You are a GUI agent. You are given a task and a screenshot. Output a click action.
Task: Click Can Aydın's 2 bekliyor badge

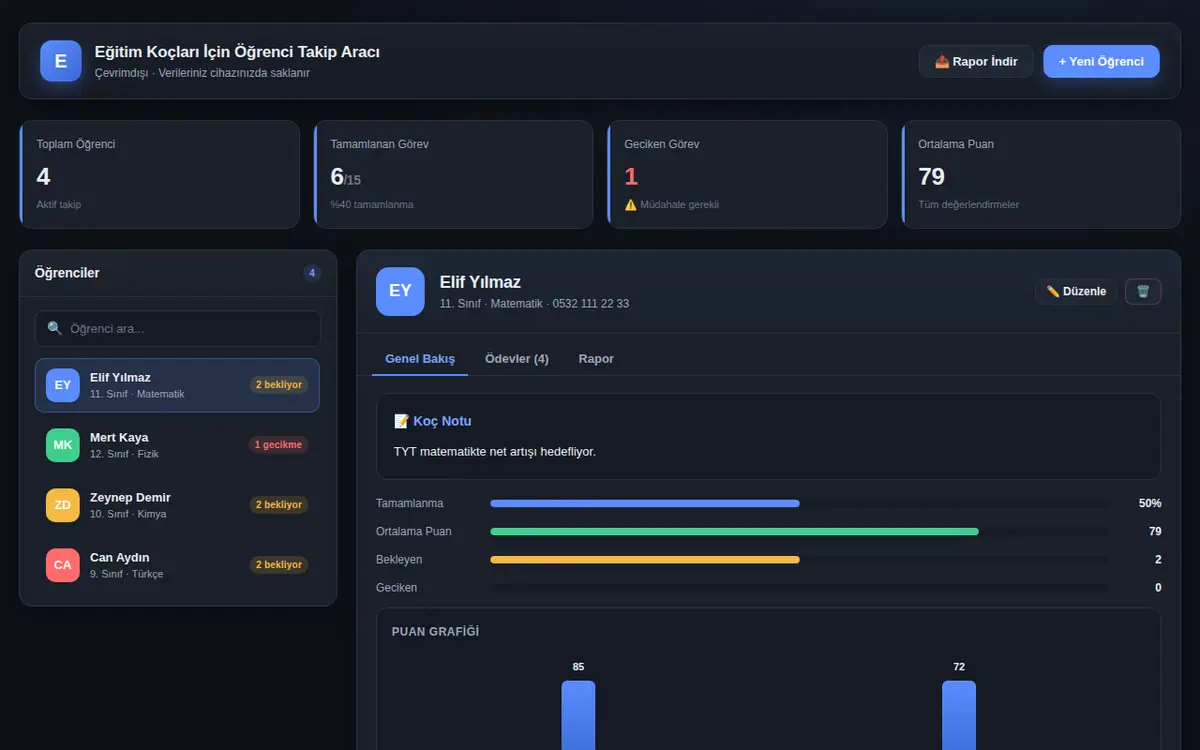pos(278,565)
